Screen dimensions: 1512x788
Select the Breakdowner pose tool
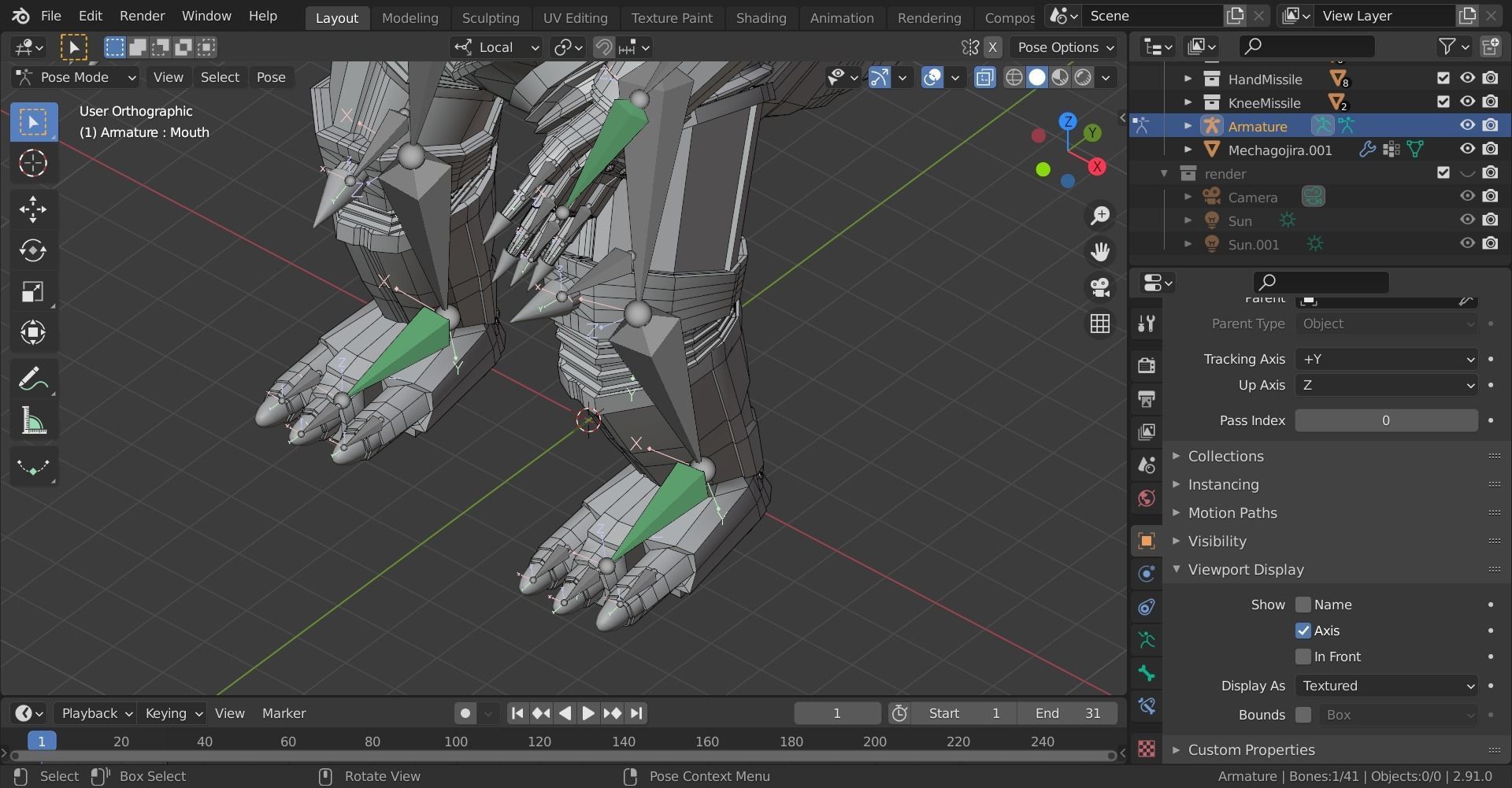[33, 467]
